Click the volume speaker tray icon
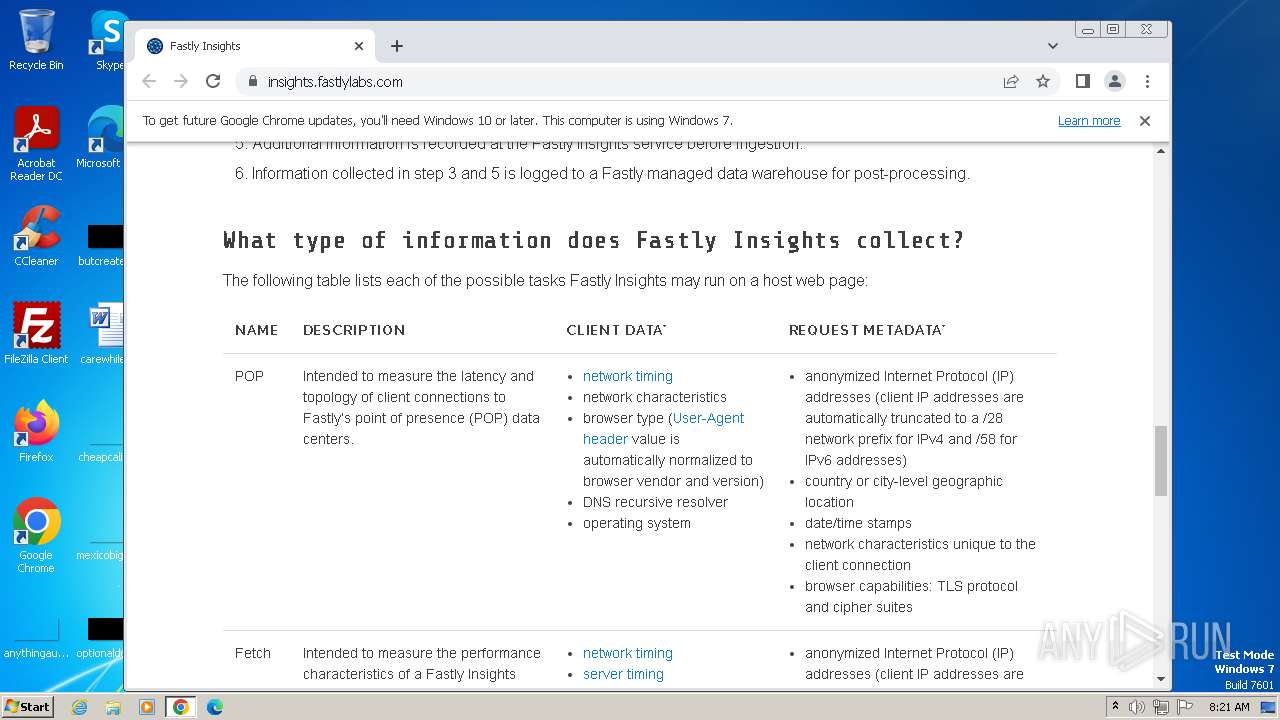This screenshot has width=1280, height=720. [x=1137, y=707]
